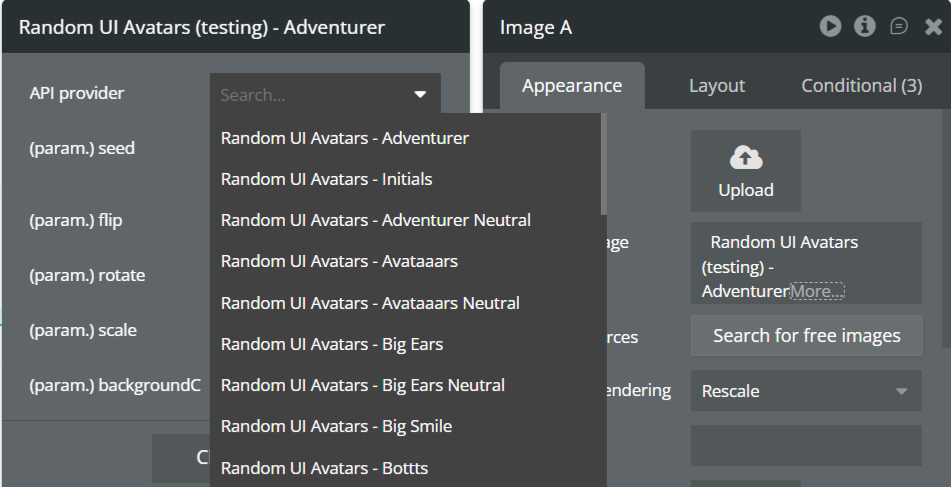Click the Upload cloud icon

tap(745, 158)
